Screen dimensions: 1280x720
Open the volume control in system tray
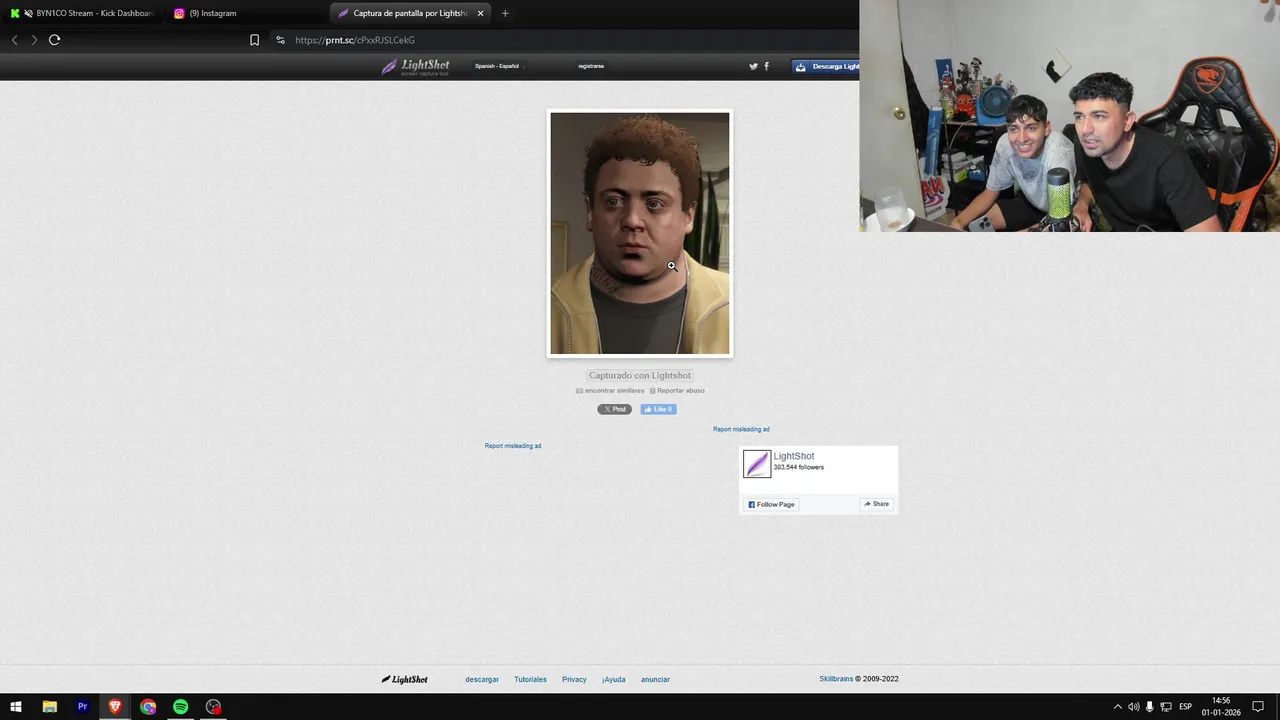click(x=1134, y=707)
